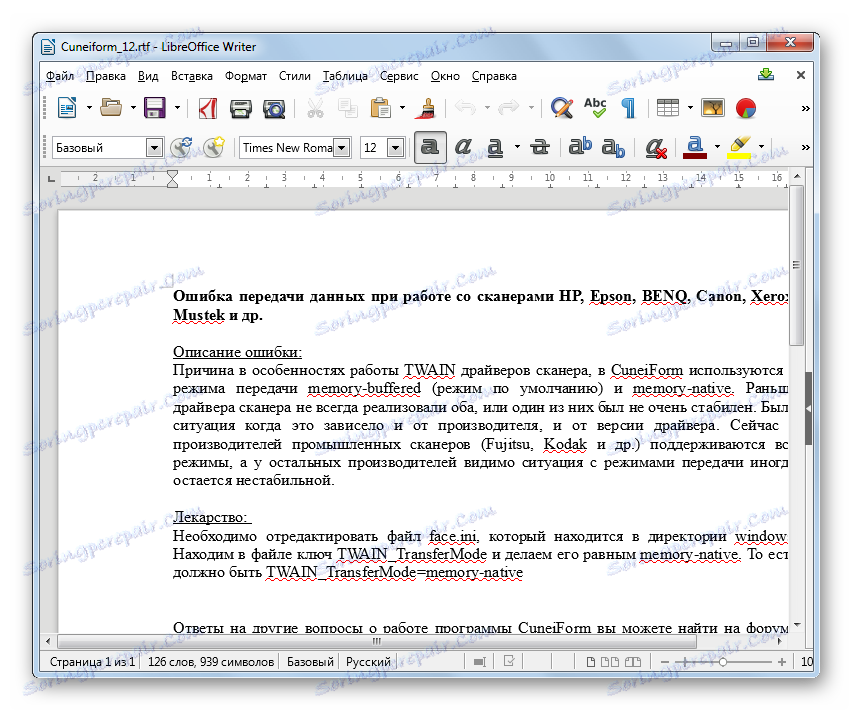This screenshot has height=711, width=853.
Task: Click the New style icon
Action: coord(214,147)
